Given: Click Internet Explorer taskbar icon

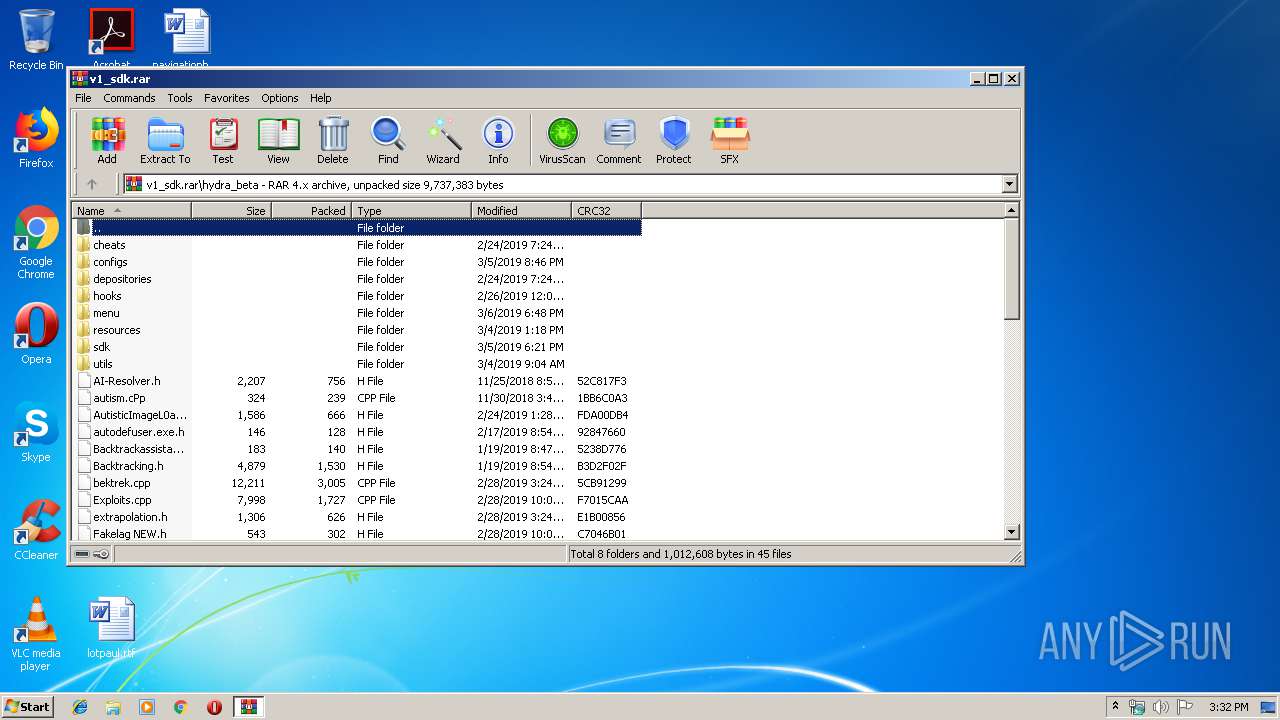Looking at the screenshot, I should 80,707.
